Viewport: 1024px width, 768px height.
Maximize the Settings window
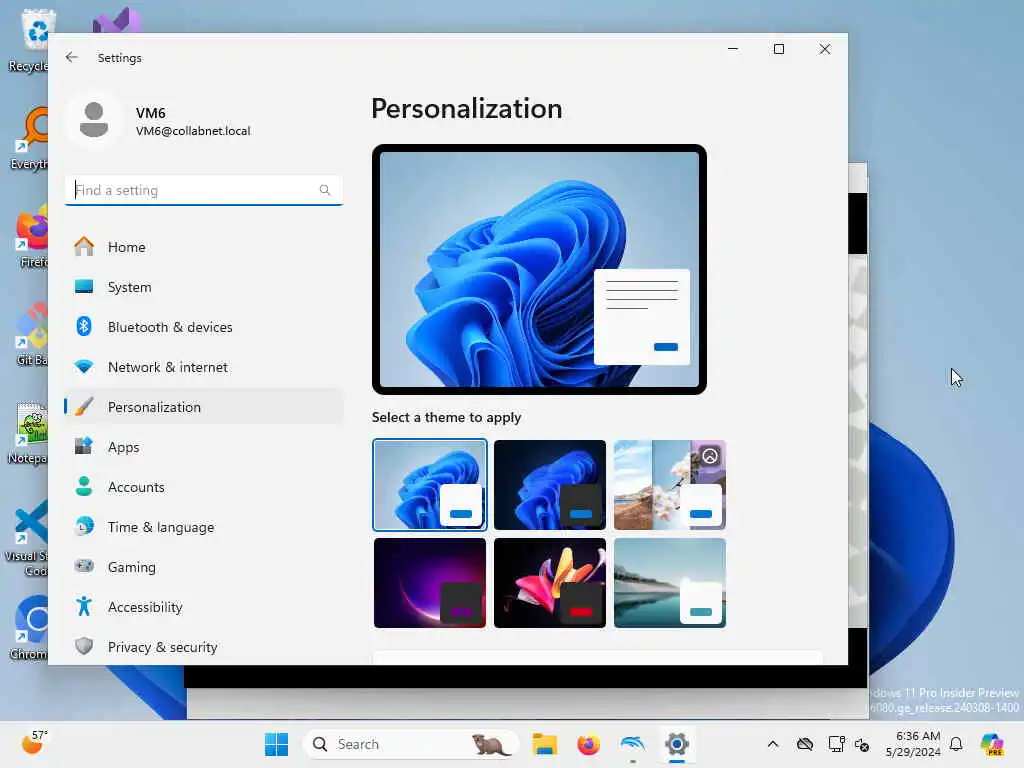pyautogui.click(x=778, y=49)
